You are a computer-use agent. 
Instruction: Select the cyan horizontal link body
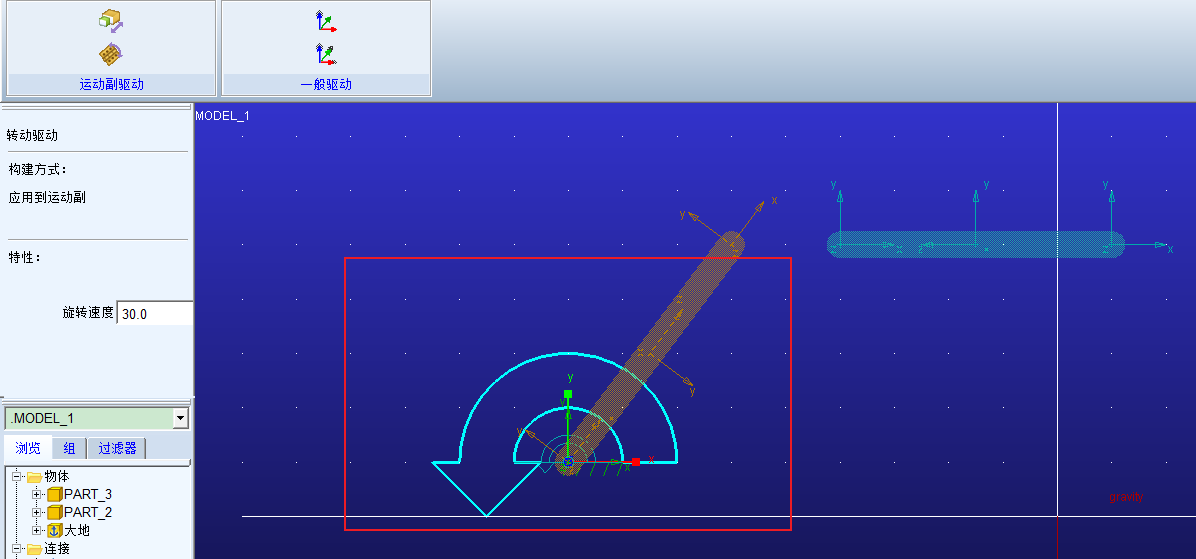[x=976, y=245]
